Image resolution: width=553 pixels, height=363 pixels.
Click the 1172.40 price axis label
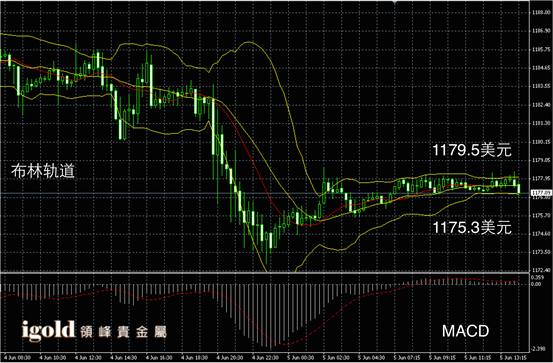click(x=541, y=270)
